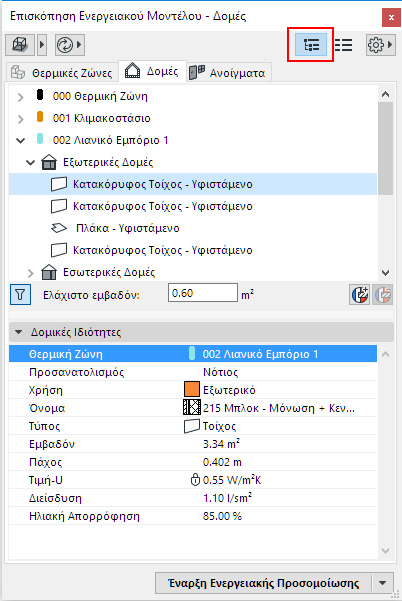This screenshot has height=601, width=402.
Task: Select the Δομές tab
Action: click(x=153, y=71)
